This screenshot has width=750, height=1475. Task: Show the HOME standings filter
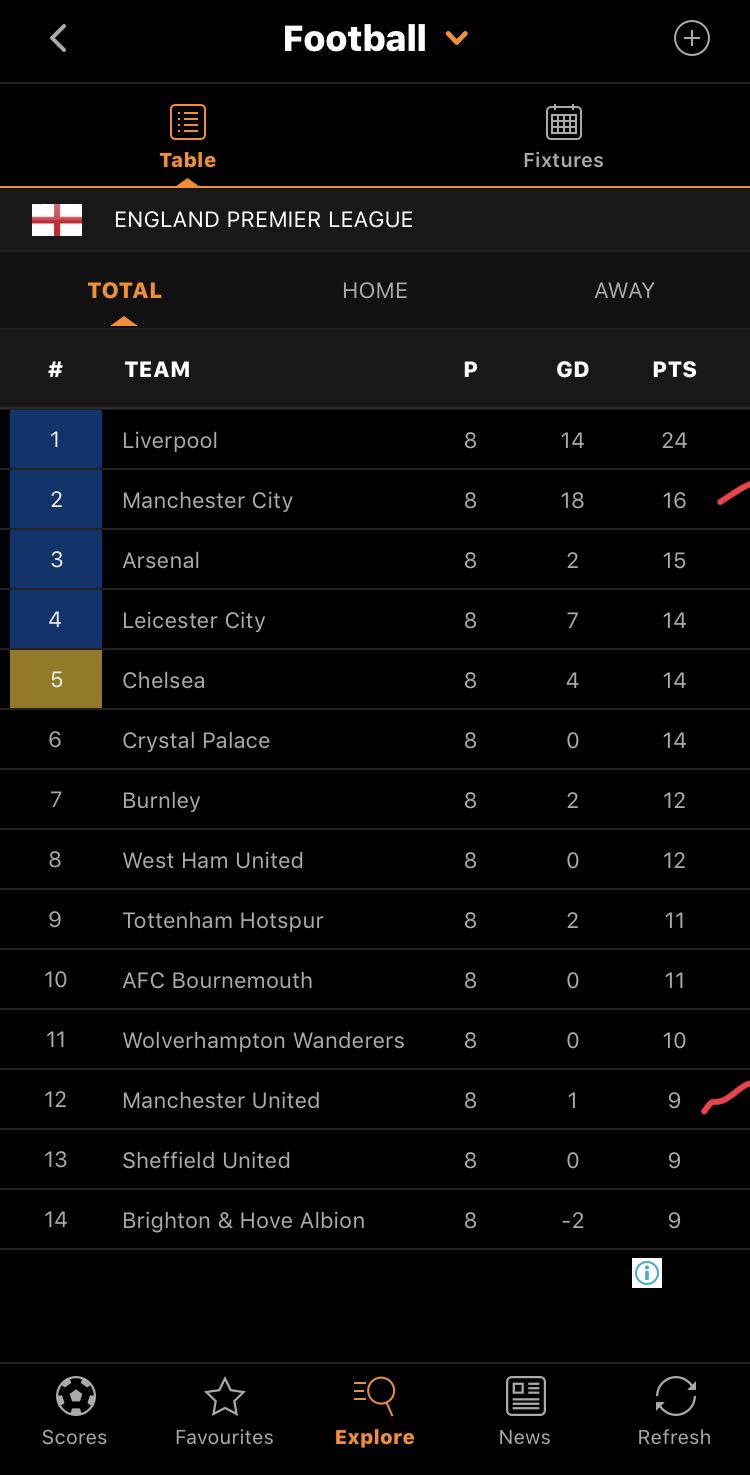(x=375, y=291)
